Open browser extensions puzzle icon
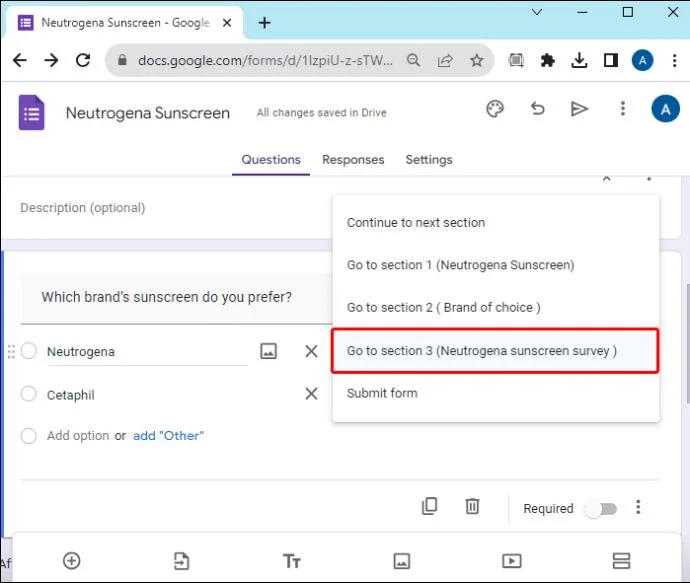Image resolution: width=690 pixels, height=583 pixels. tap(547, 60)
